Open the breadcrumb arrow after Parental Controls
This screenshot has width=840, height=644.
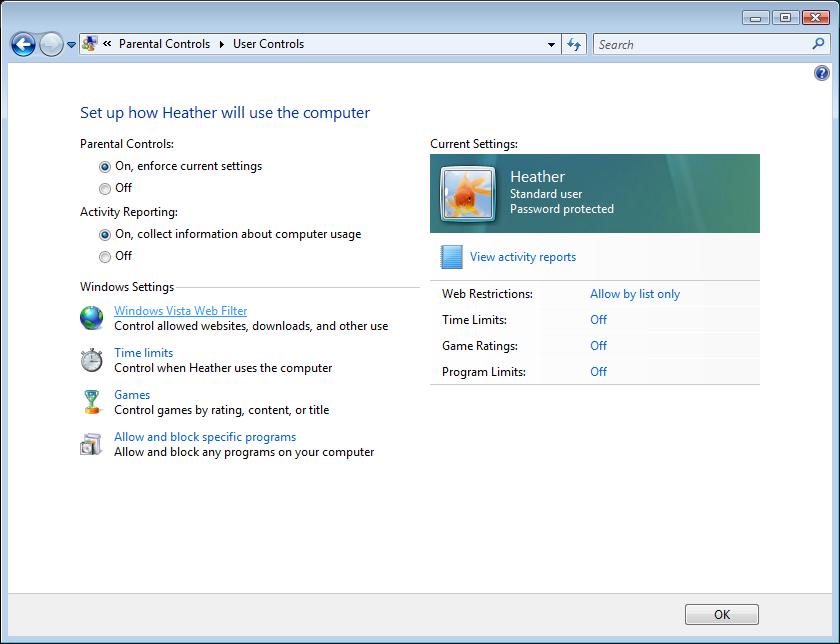[221, 44]
